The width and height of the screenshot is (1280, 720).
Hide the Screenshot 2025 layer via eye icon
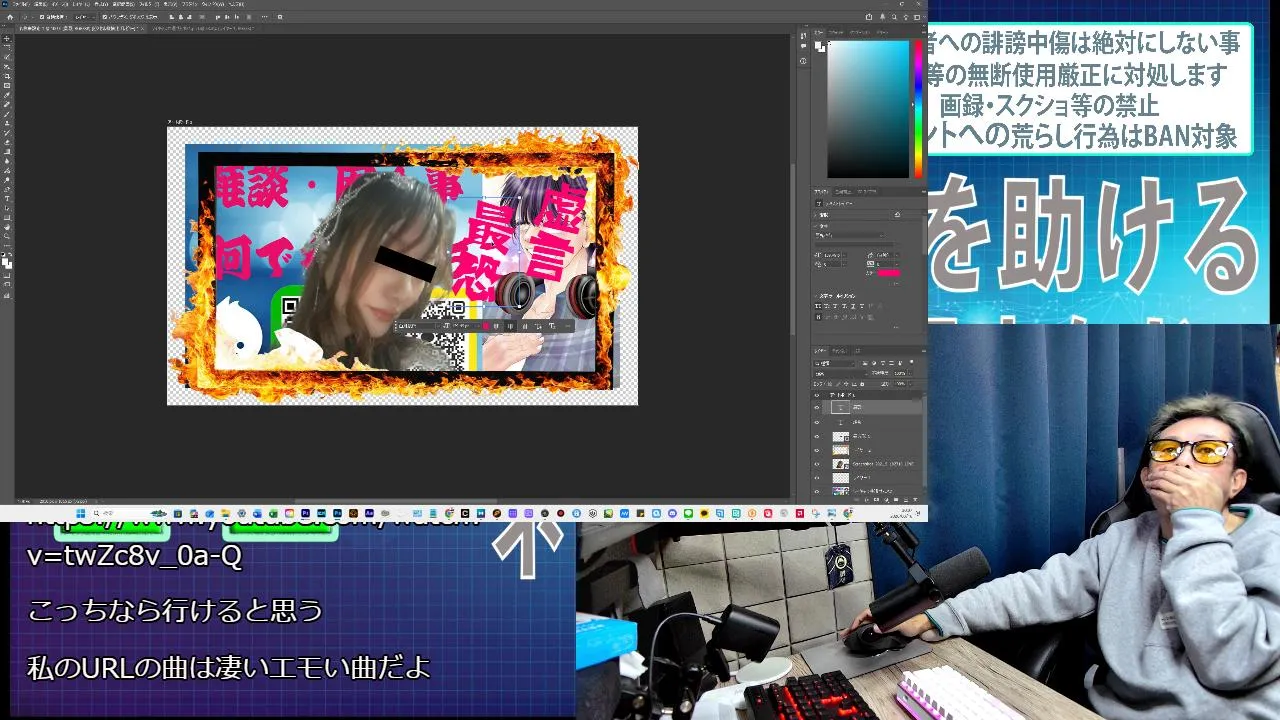(816, 464)
